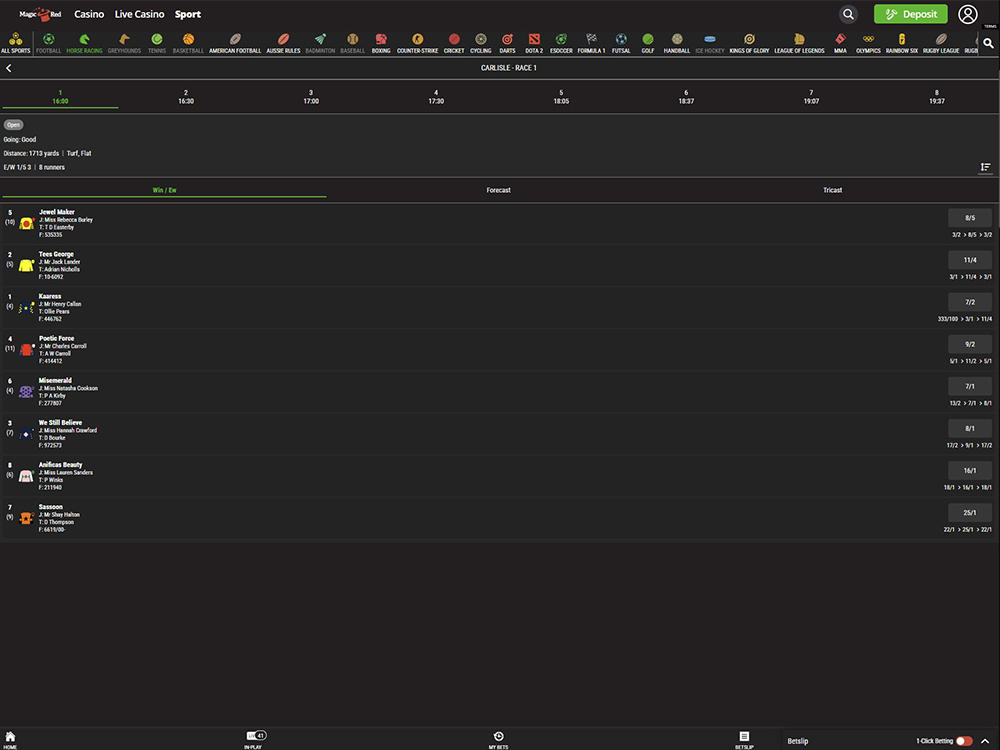Switch to the Tricast tab

[x=832, y=190]
